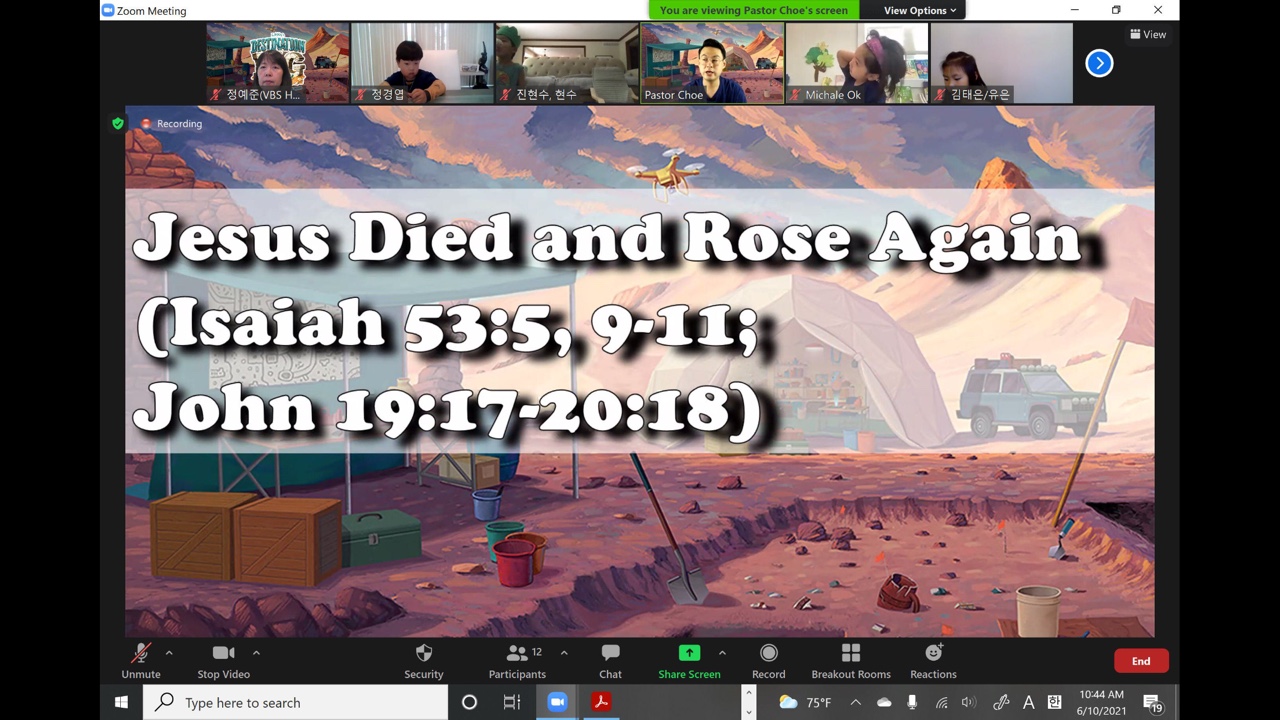
Task: Expand audio options arrow beside Unmute
Action: (169, 653)
